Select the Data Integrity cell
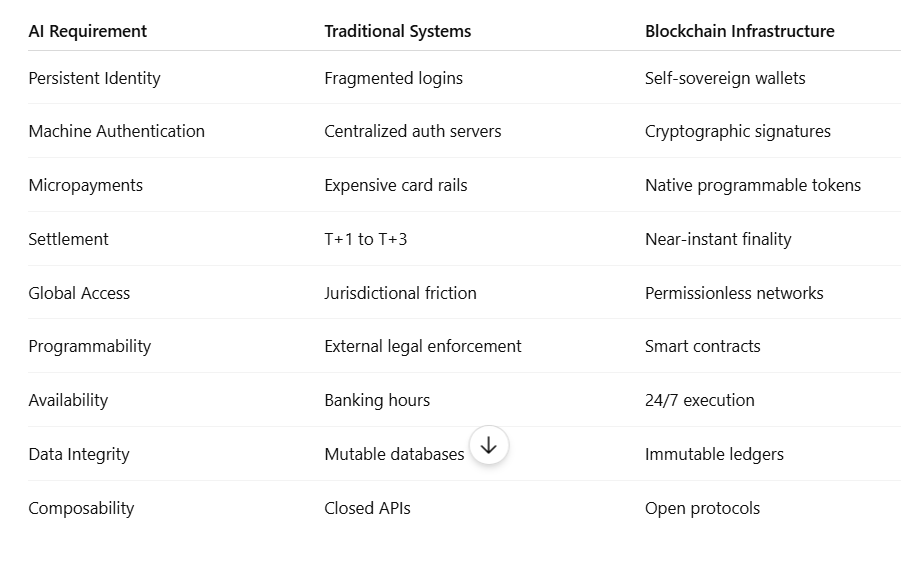This screenshot has width=901, height=565. coord(79,454)
